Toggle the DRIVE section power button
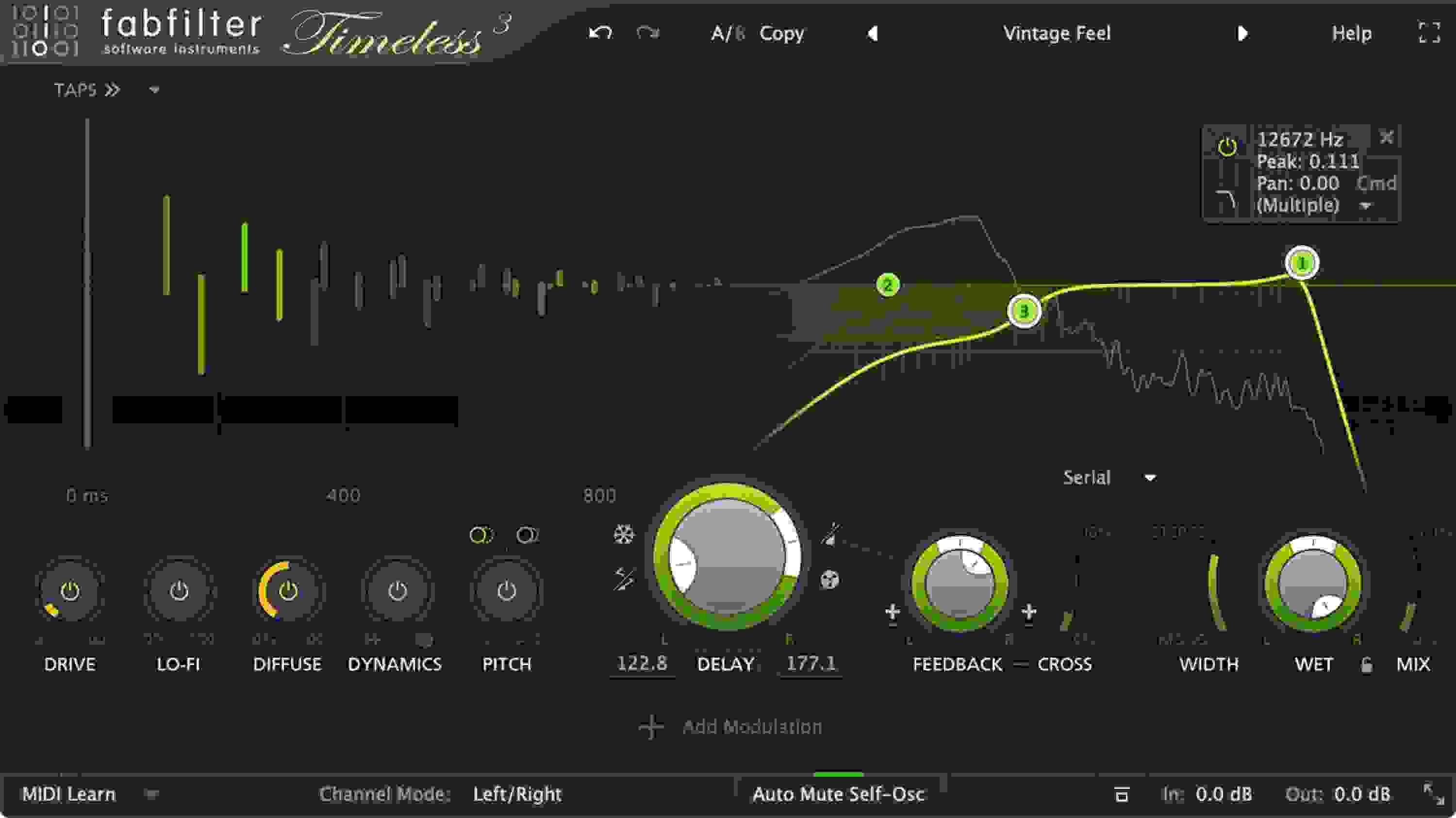 70,592
